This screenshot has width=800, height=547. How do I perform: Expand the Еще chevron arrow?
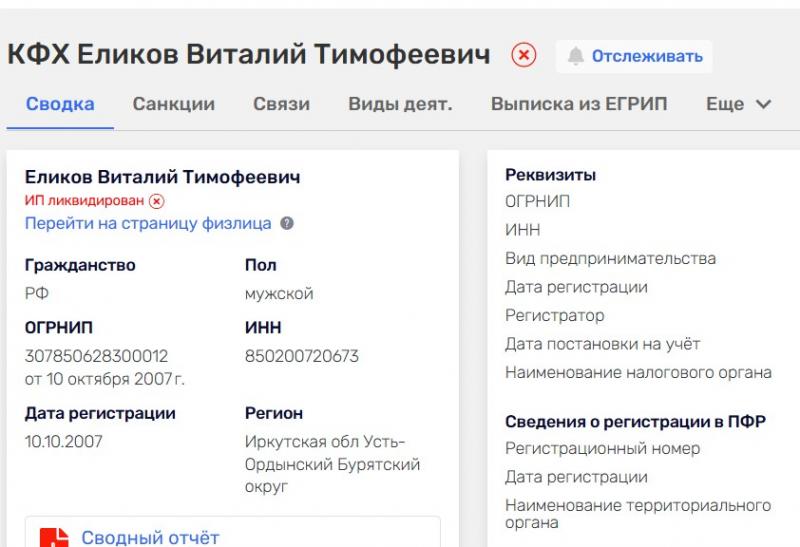(x=763, y=104)
